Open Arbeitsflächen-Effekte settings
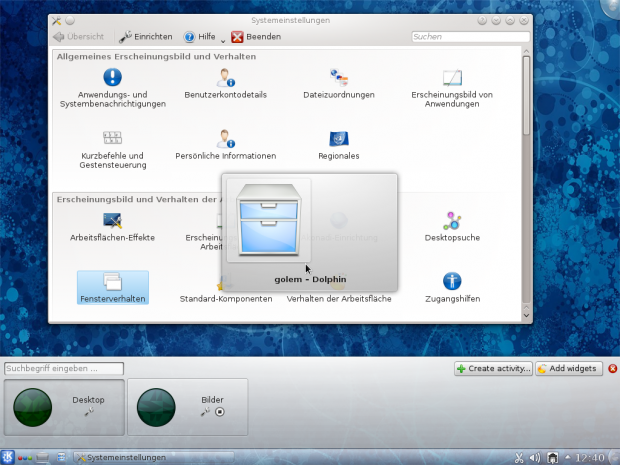The width and height of the screenshot is (620, 465). (113, 221)
